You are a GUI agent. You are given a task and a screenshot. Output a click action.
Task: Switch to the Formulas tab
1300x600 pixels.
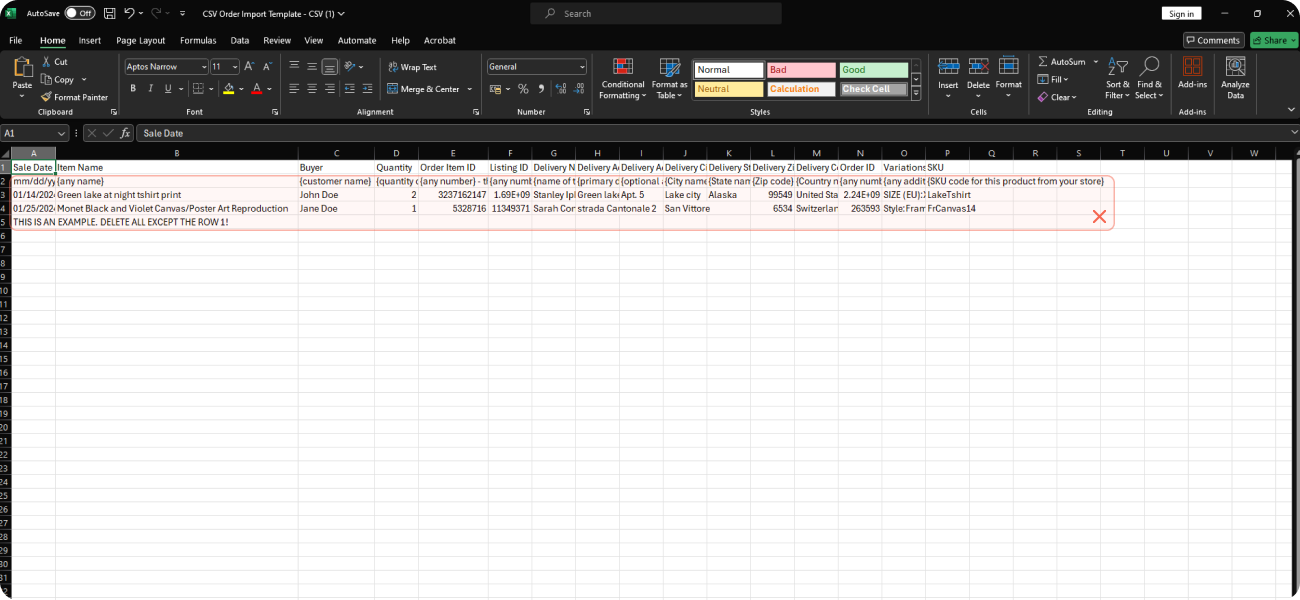[198, 41]
